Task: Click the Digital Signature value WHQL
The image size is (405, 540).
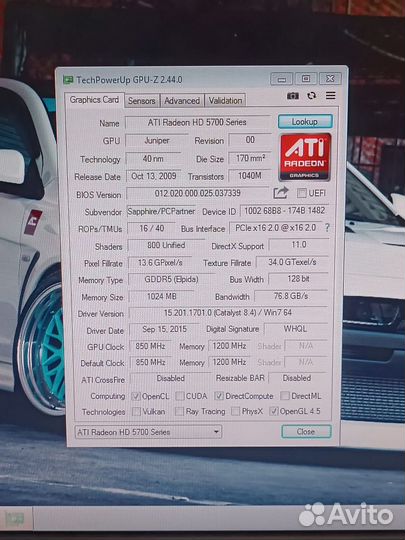Action: (x=295, y=329)
